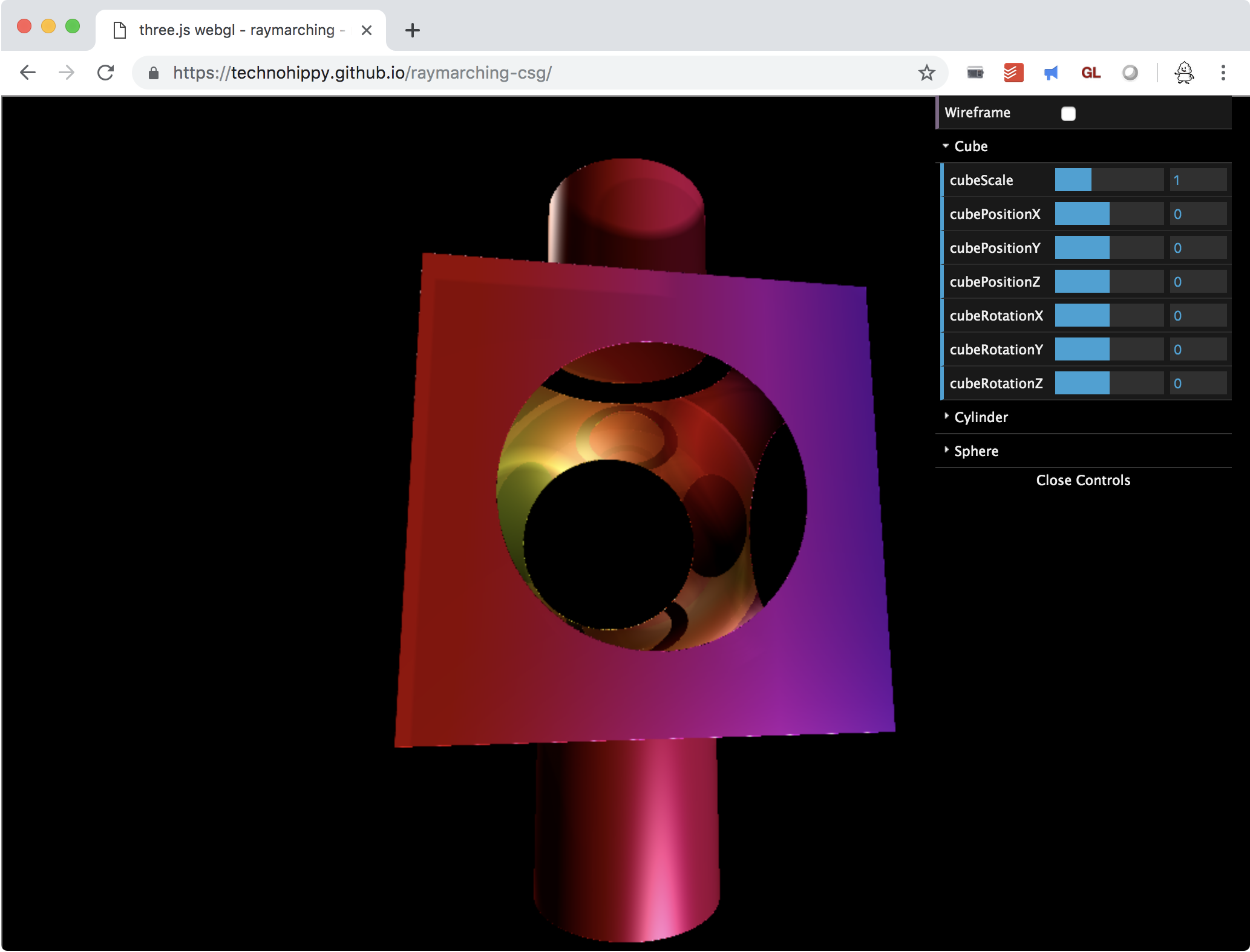Open the GL extension icon
This screenshot has width=1250, height=952.
click(x=1090, y=73)
